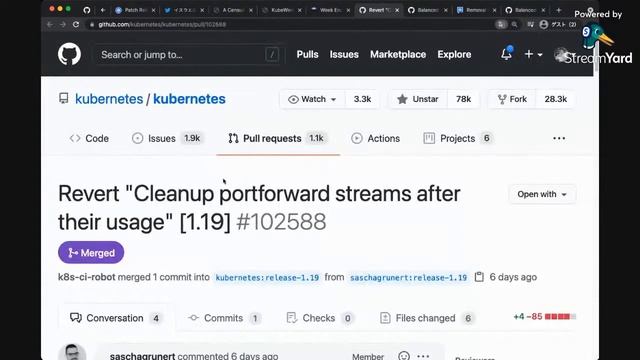Switch to the Pull requests tab
Screen dimensions: 640x360
coord(278,139)
